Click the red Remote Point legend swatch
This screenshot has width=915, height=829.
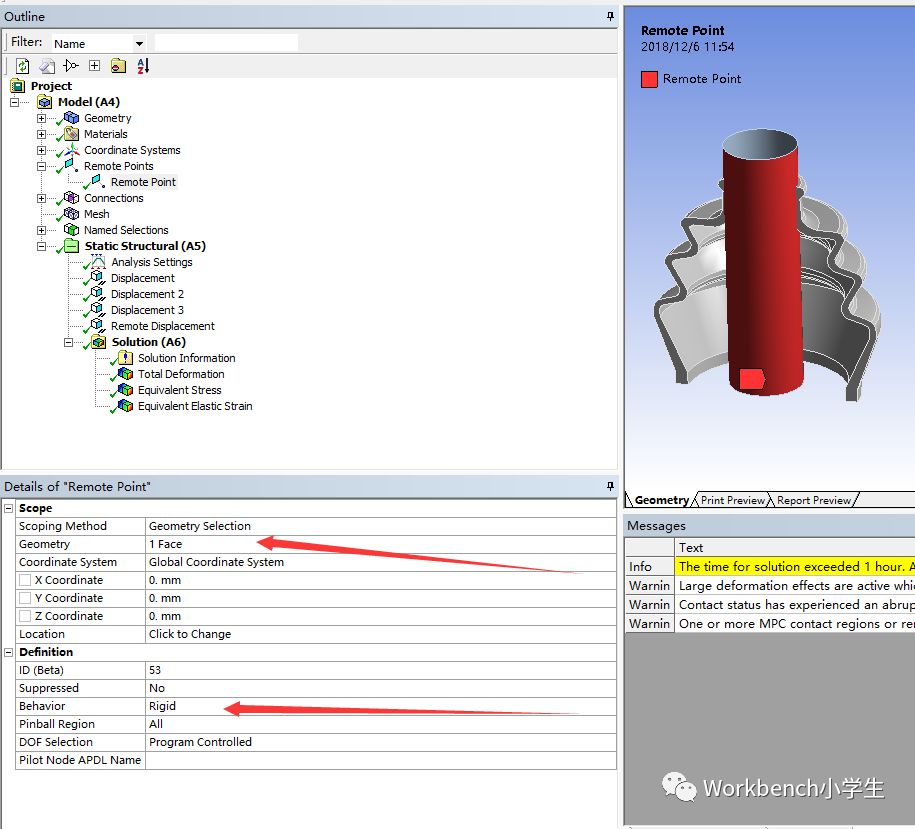click(649, 79)
